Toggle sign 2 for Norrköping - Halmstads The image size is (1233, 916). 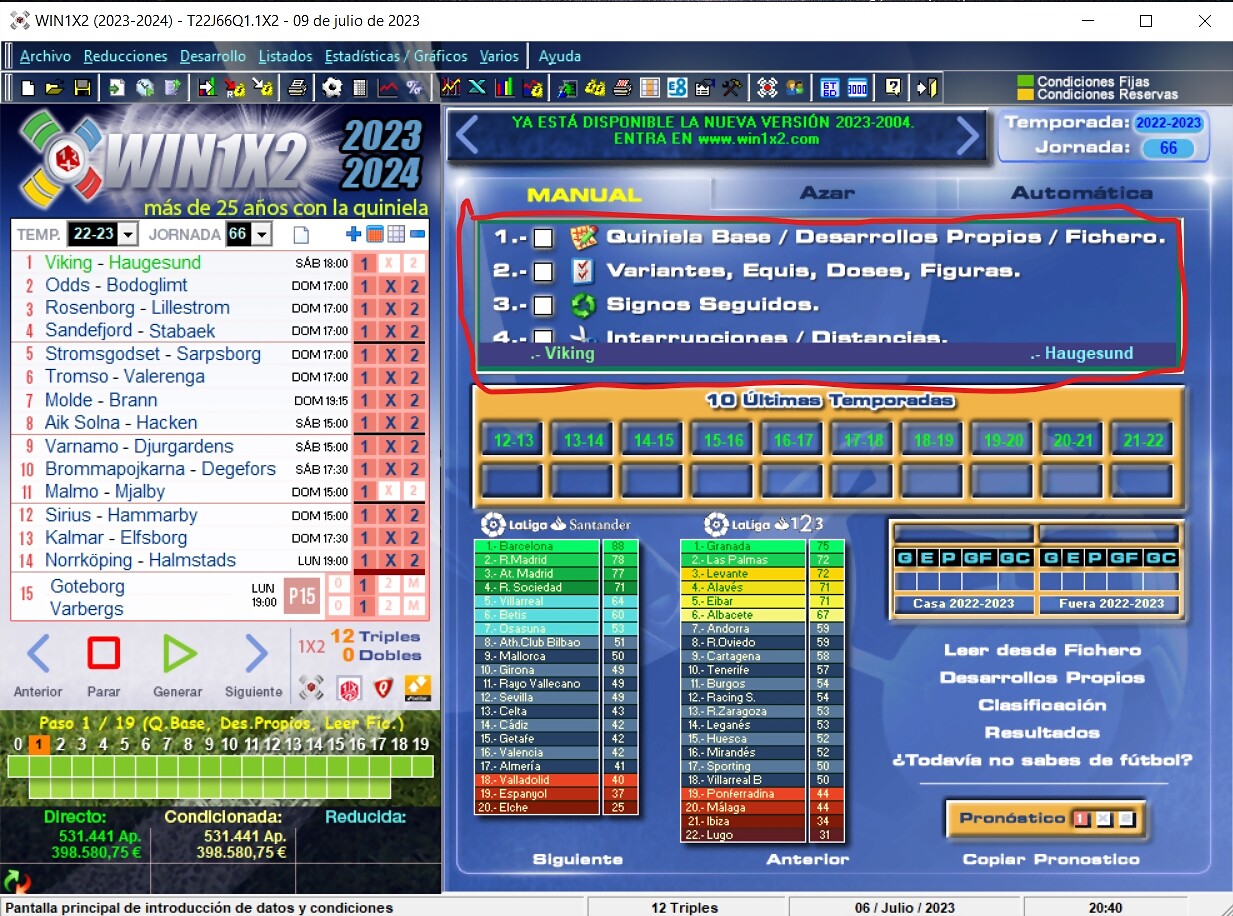(414, 561)
